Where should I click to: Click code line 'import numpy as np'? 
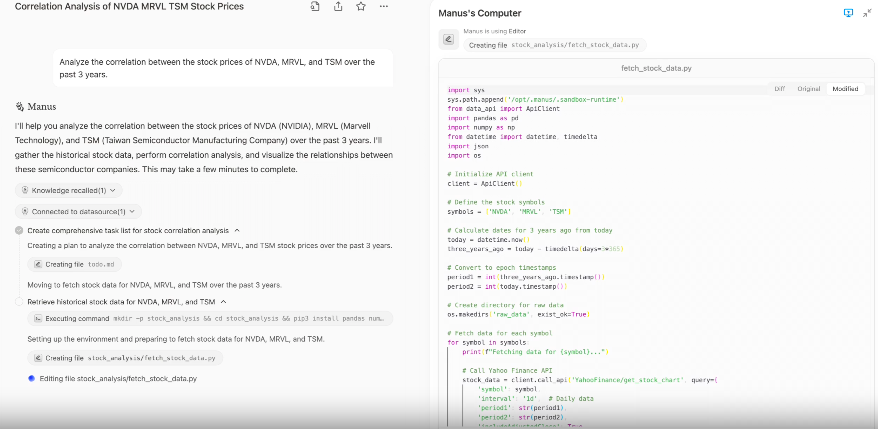pos(481,128)
